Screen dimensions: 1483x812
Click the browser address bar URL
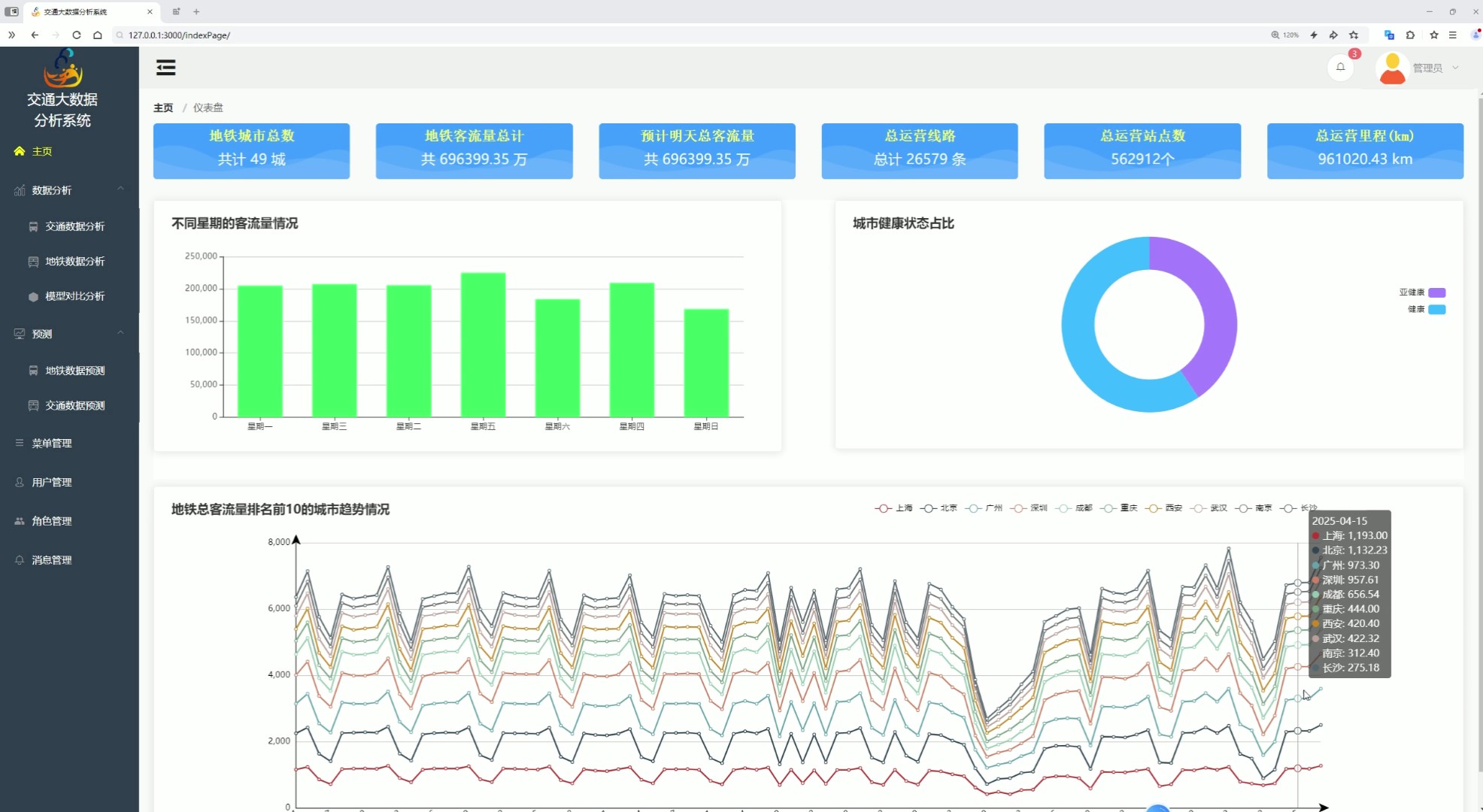click(179, 35)
